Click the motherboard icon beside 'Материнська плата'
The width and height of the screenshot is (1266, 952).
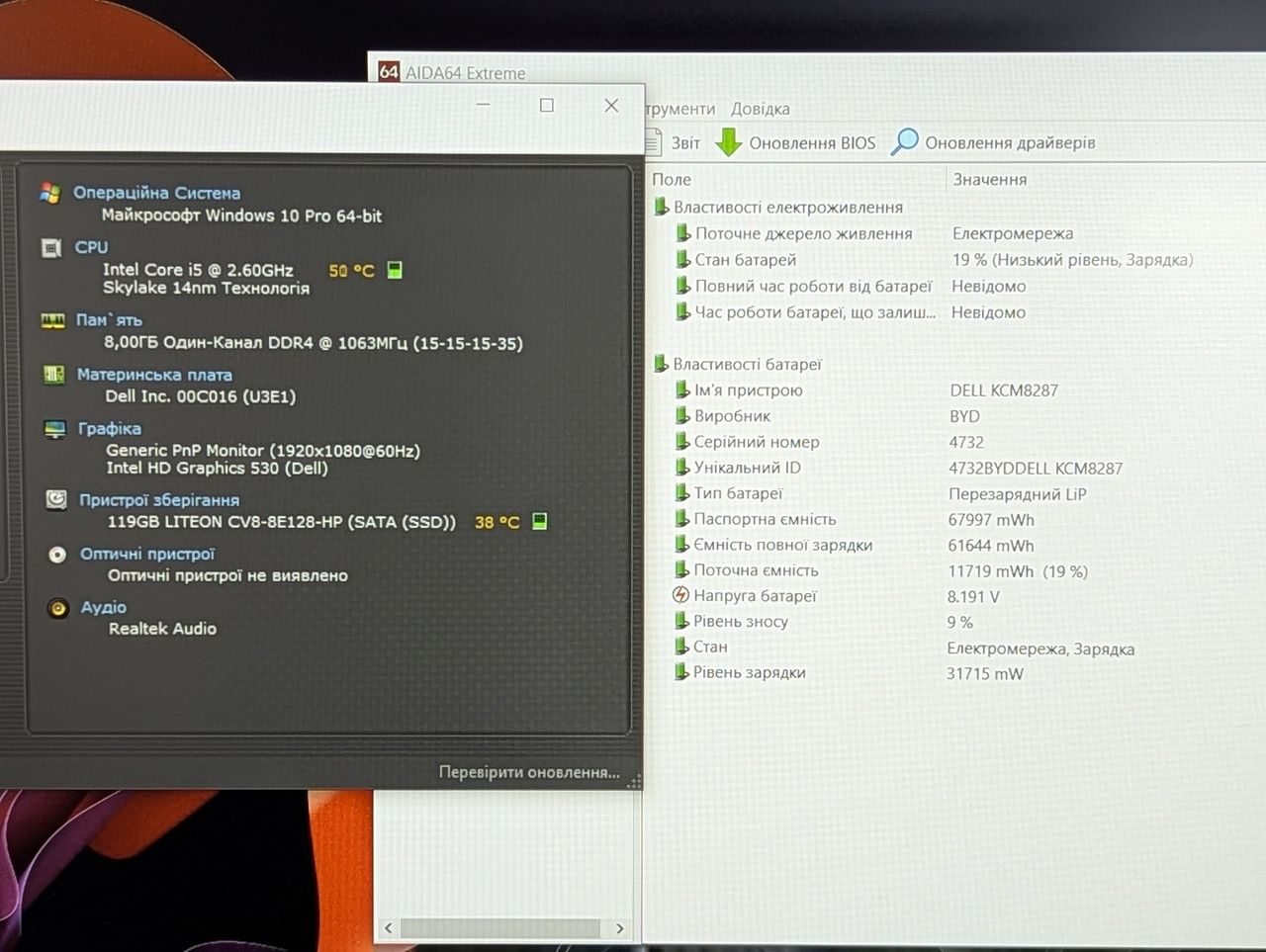click(x=53, y=375)
